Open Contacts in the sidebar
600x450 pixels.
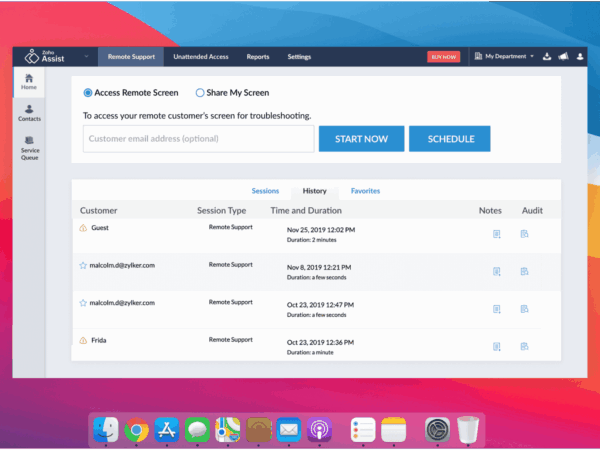pyautogui.click(x=29, y=113)
